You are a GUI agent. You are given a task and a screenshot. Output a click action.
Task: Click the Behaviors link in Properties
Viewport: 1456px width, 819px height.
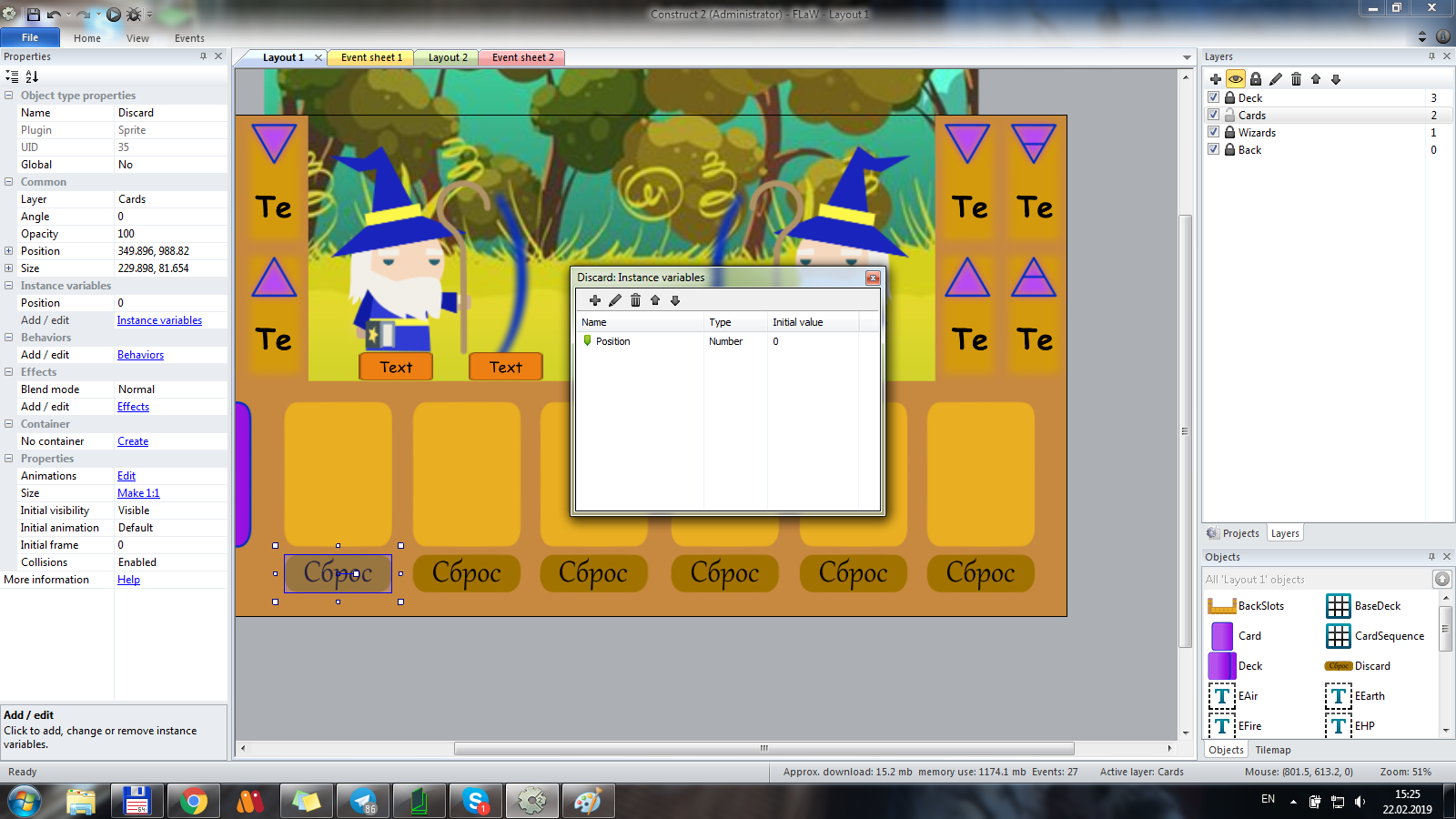point(140,355)
